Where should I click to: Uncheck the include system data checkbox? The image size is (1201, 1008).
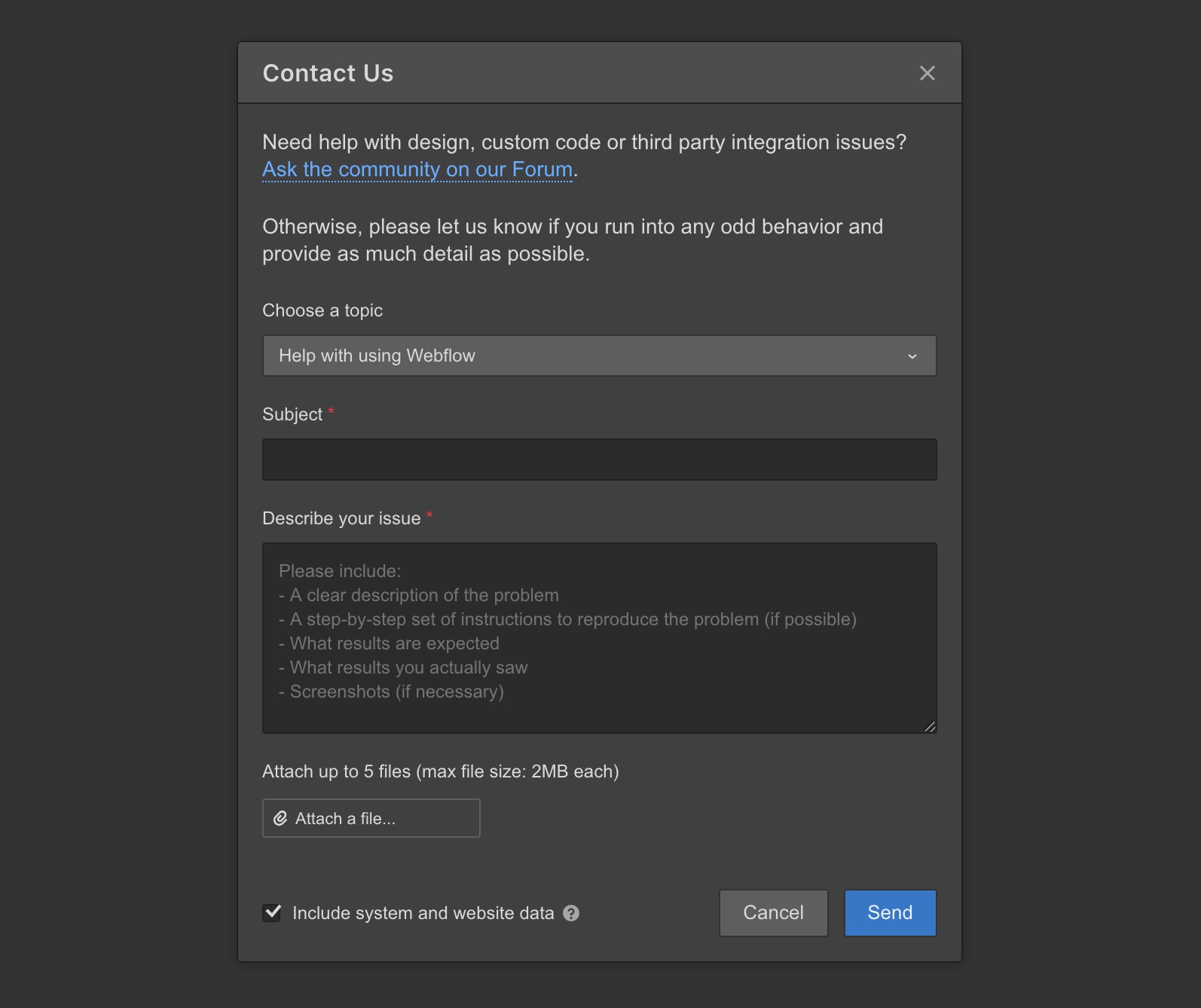pyautogui.click(x=272, y=913)
